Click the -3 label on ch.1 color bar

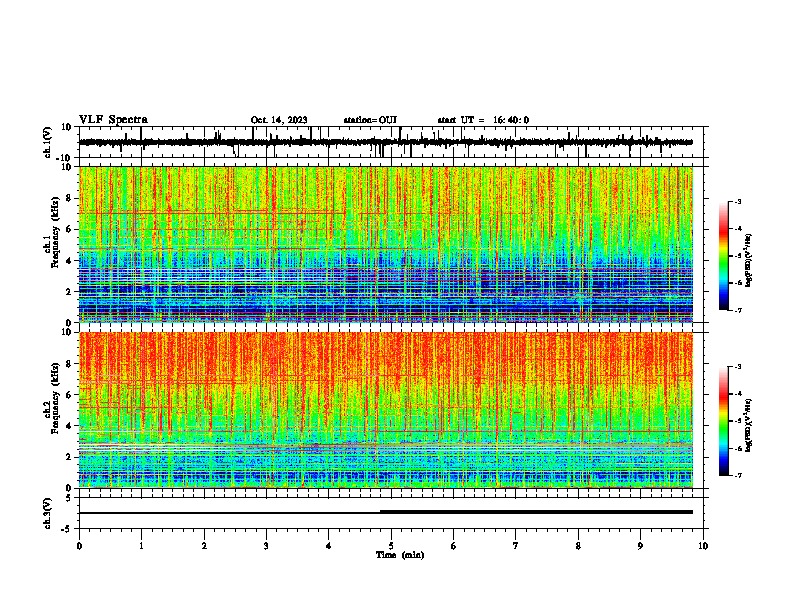[x=737, y=201]
